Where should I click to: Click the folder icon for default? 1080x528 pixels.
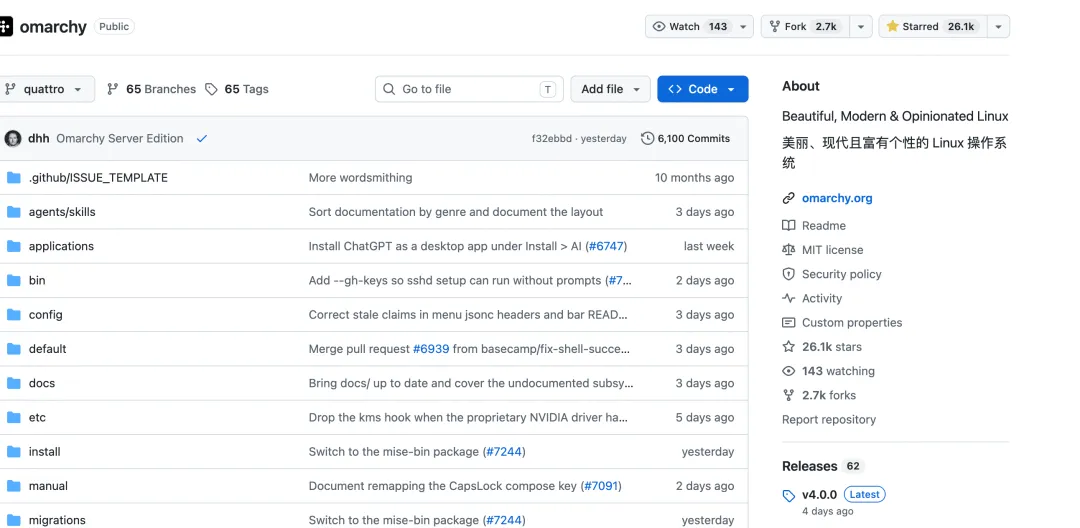click(x=14, y=348)
